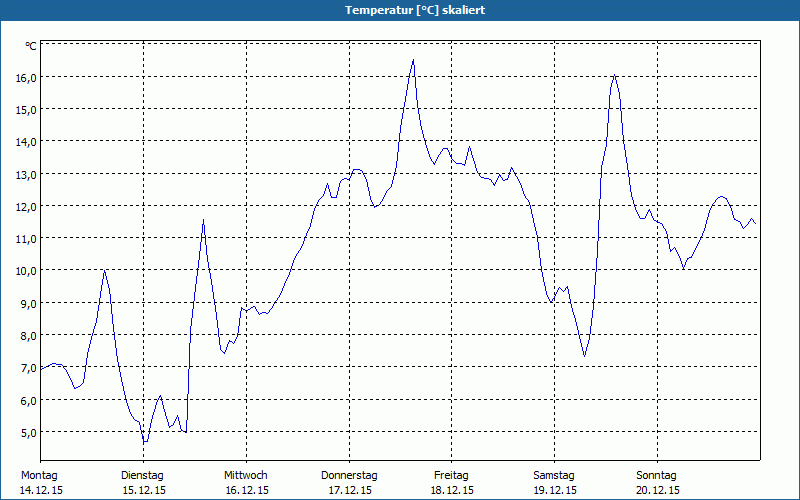Click the Montag day label
This screenshot has width=800, height=500.
39,476
